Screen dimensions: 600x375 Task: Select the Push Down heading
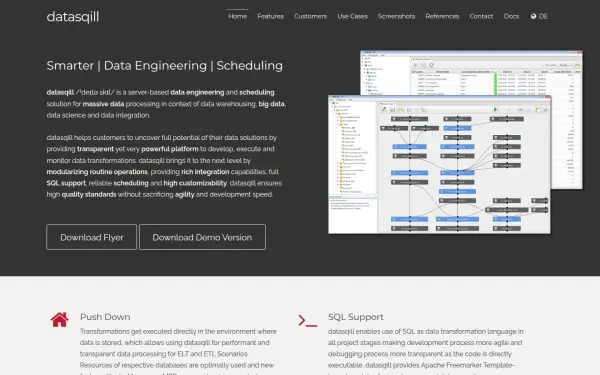[x=105, y=317]
